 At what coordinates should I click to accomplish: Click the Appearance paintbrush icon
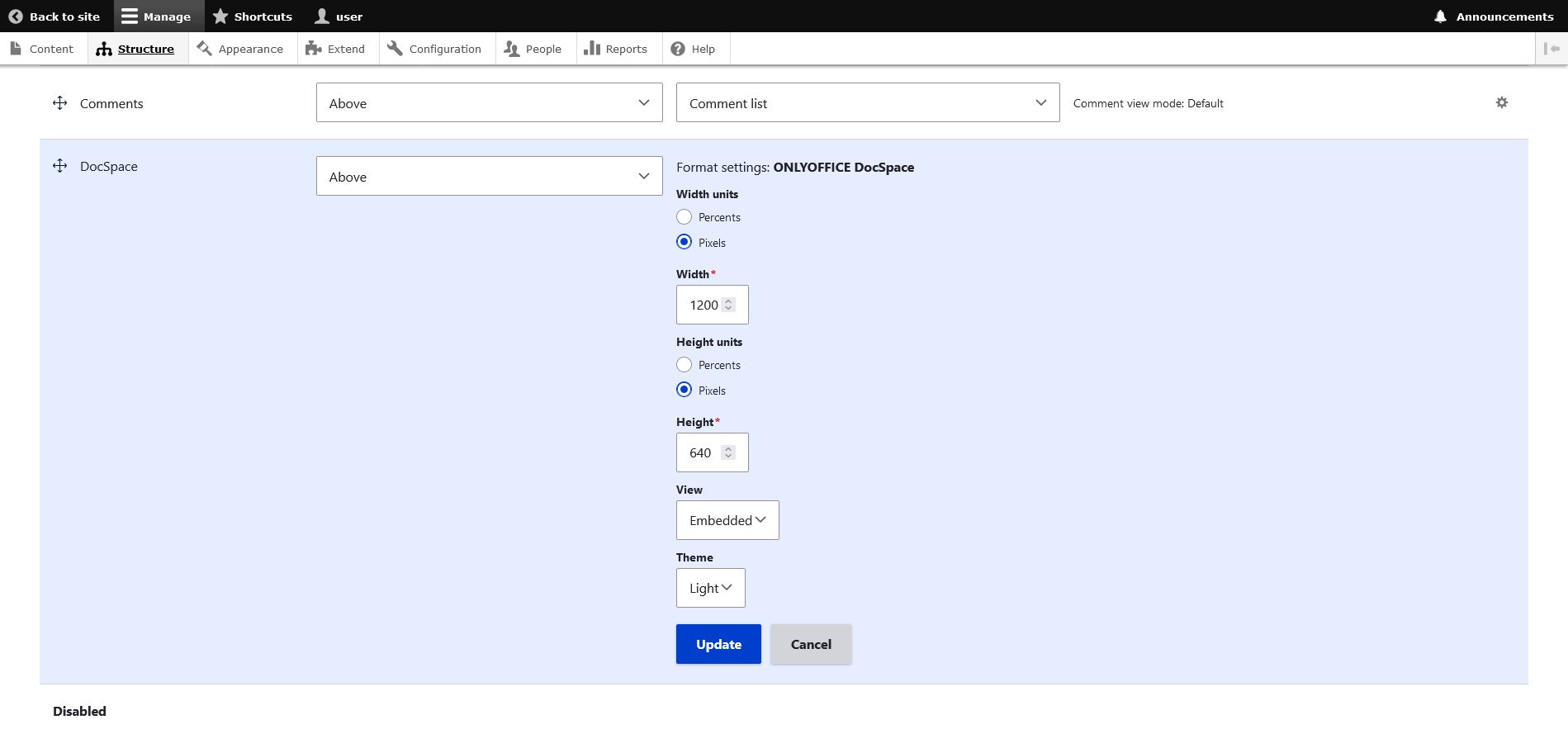204,49
